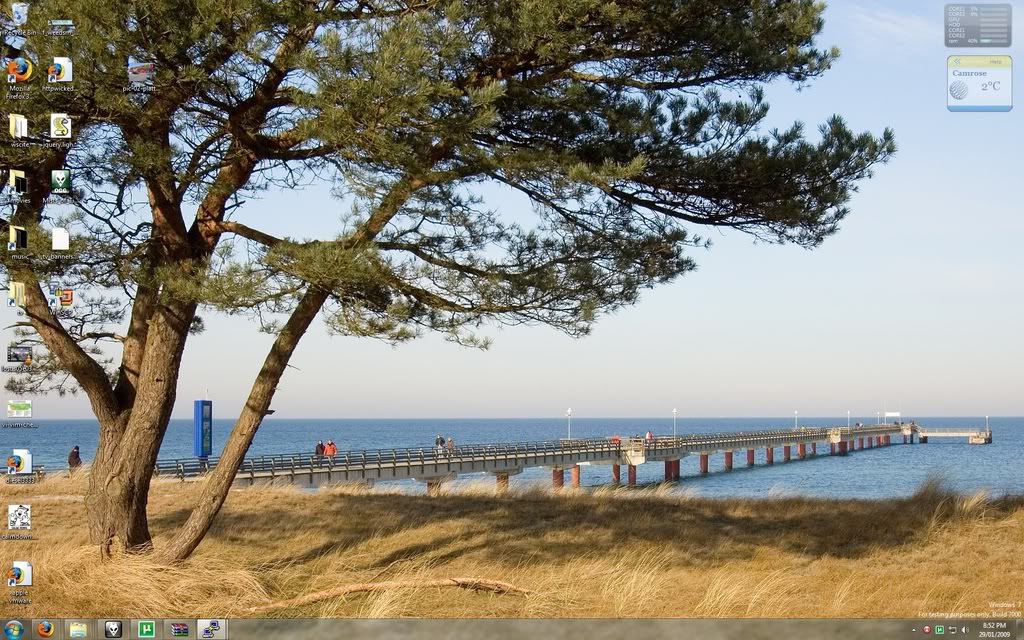The image size is (1024, 640).
Task: Open Windows Explorer from the taskbar
Action: [x=78, y=629]
